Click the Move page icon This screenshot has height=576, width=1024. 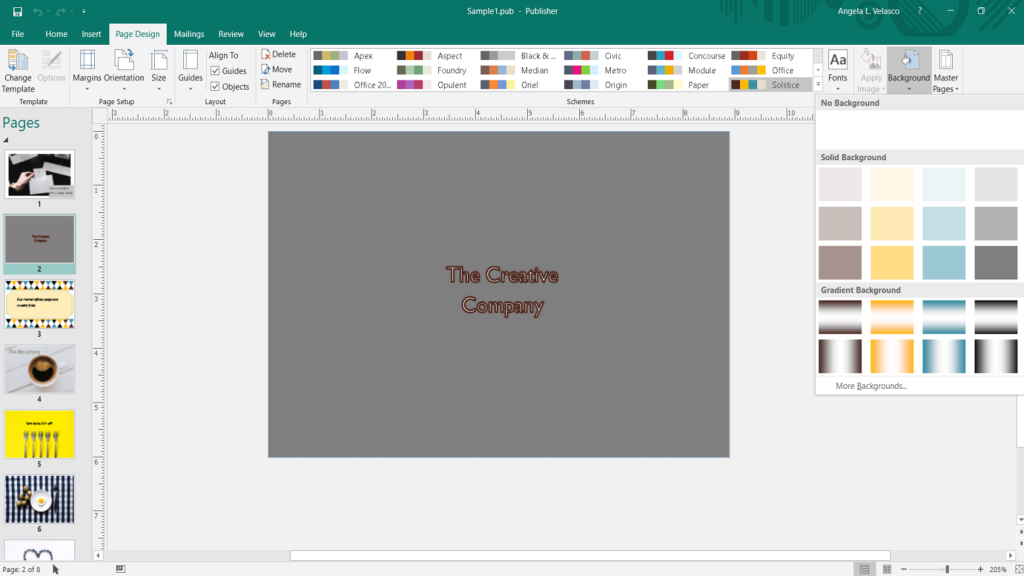click(x=279, y=69)
